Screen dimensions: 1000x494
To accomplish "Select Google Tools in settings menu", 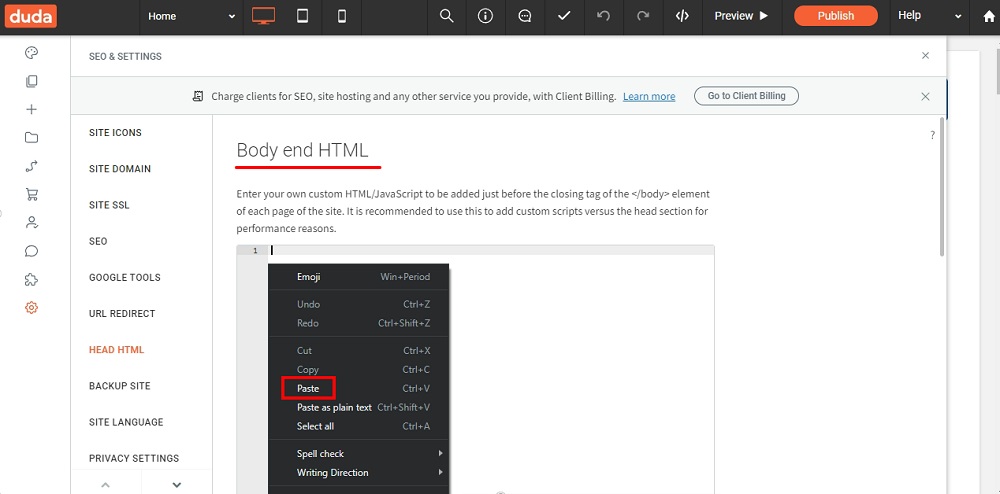I will 125,277.
